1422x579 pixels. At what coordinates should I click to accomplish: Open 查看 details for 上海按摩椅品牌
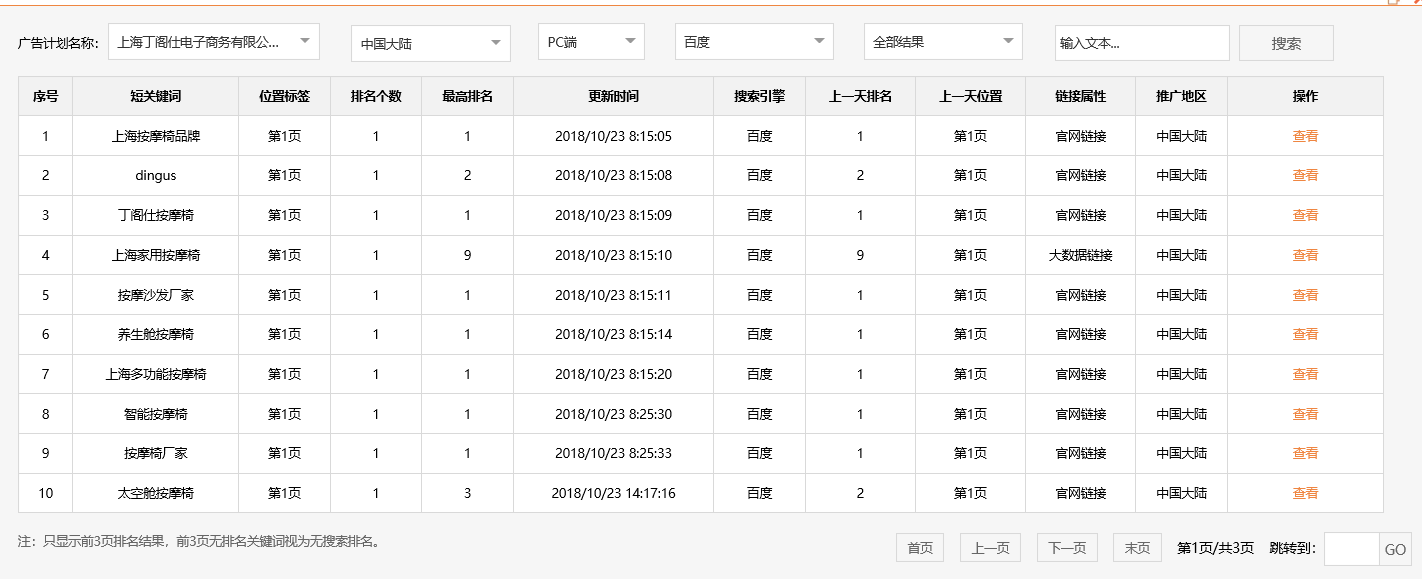coord(1306,135)
